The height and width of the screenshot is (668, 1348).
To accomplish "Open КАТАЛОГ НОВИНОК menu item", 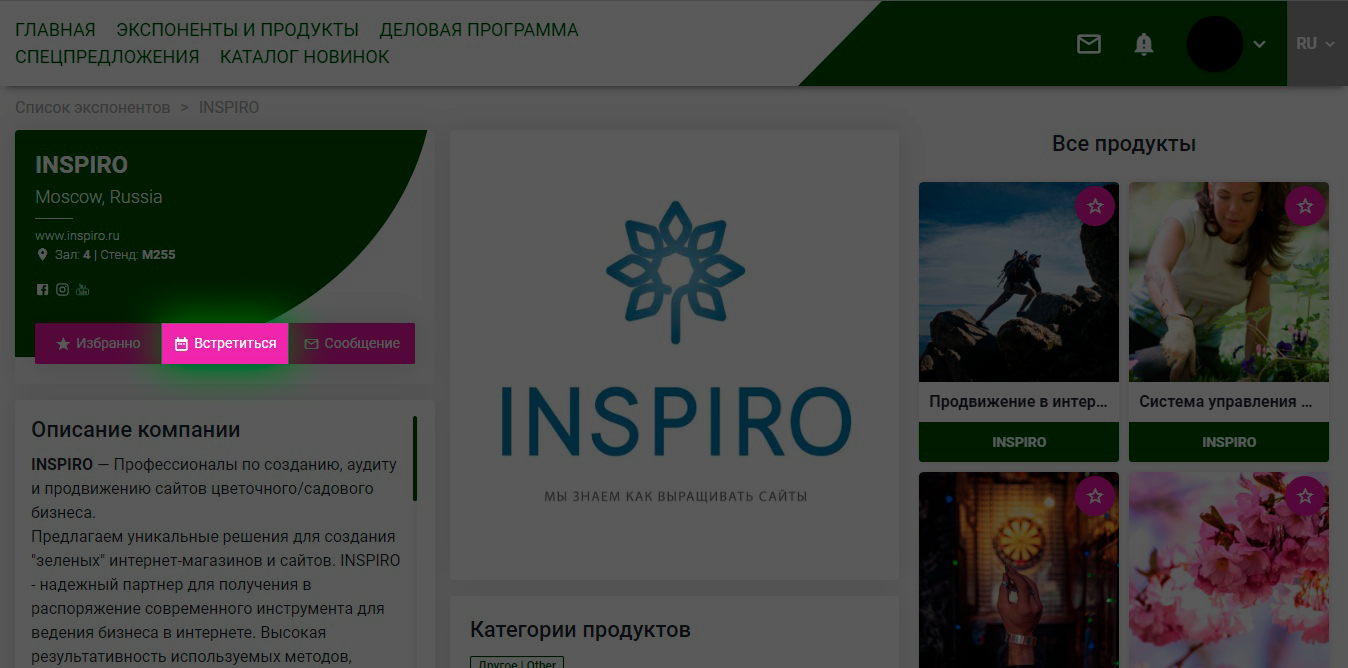I will point(305,57).
